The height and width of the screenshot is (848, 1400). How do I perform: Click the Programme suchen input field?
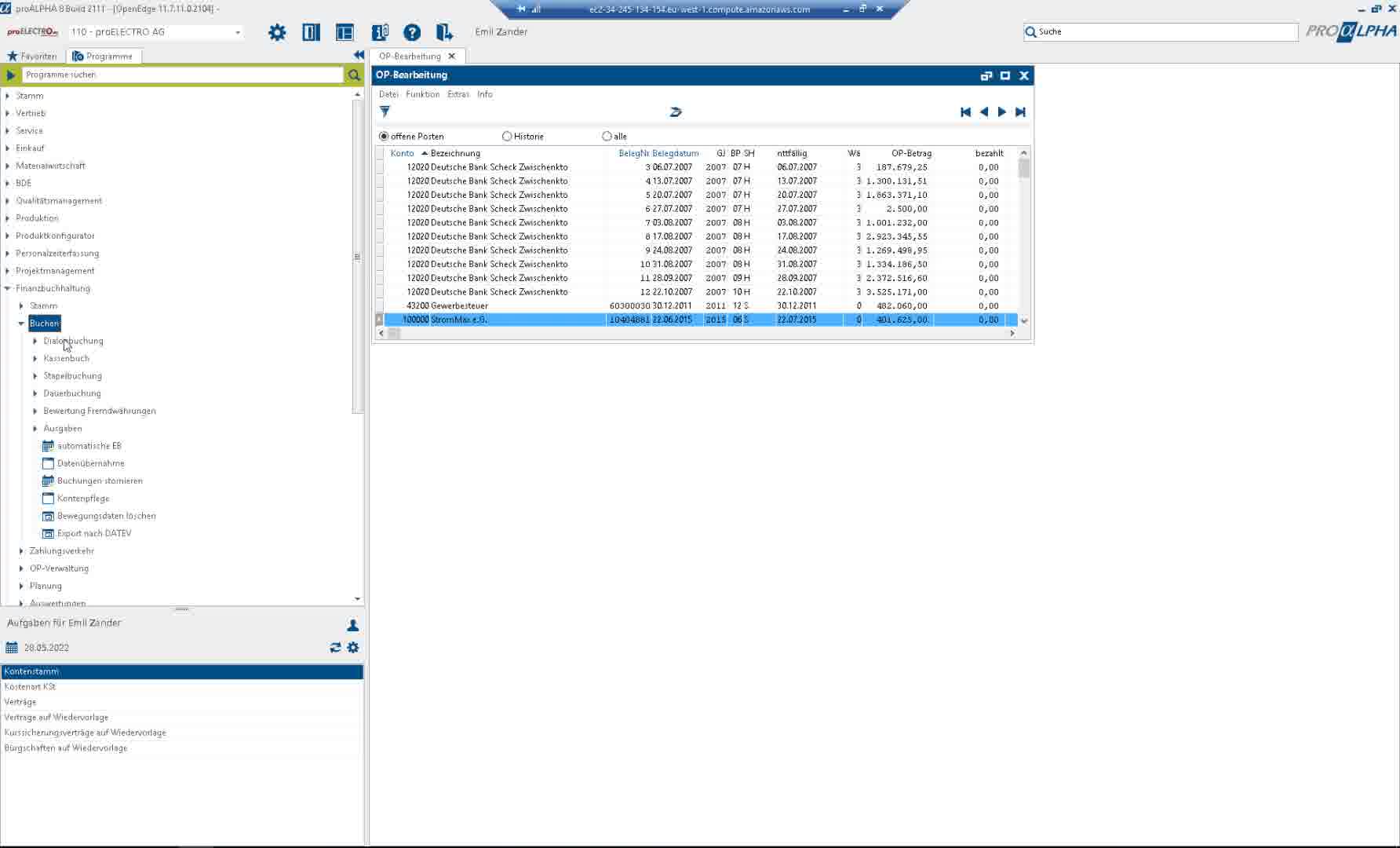click(x=182, y=75)
